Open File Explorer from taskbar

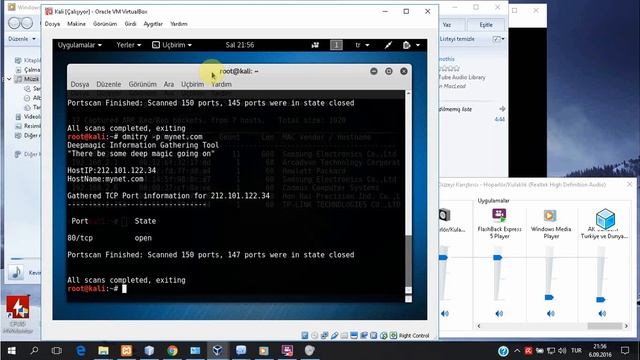(x=103, y=351)
